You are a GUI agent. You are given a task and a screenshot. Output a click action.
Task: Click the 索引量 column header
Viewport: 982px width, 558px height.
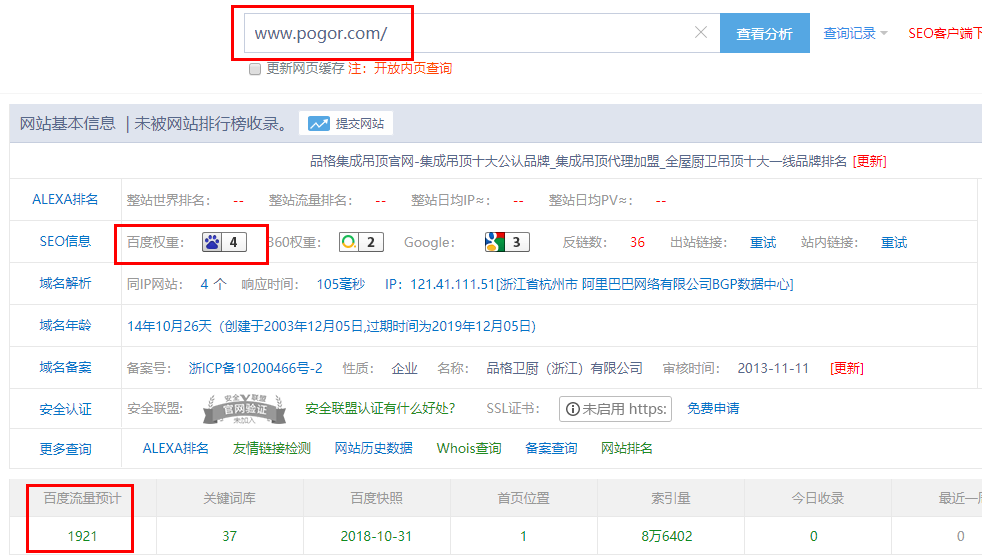[671, 499]
